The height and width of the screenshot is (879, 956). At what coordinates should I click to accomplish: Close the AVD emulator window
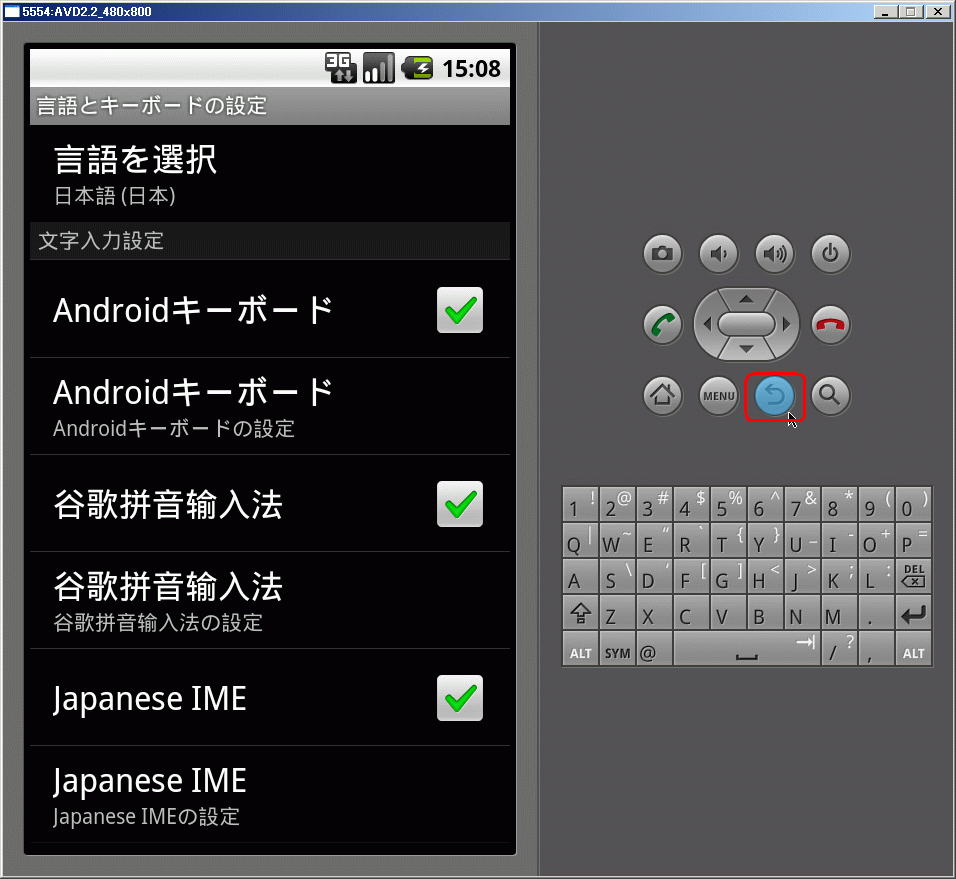[x=938, y=12]
